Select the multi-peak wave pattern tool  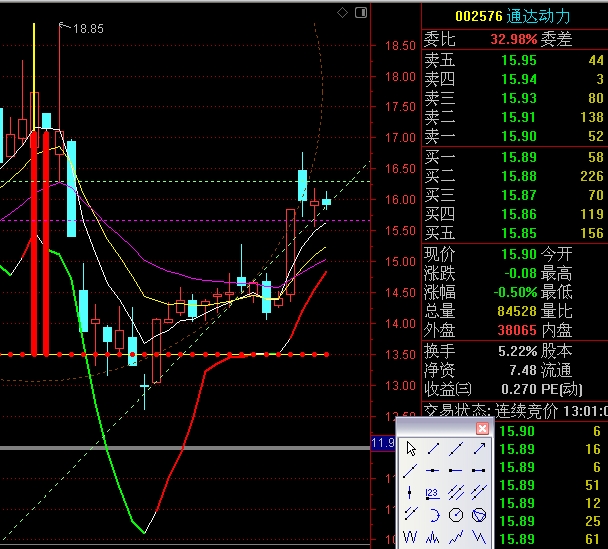pyautogui.click(x=433, y=538)
